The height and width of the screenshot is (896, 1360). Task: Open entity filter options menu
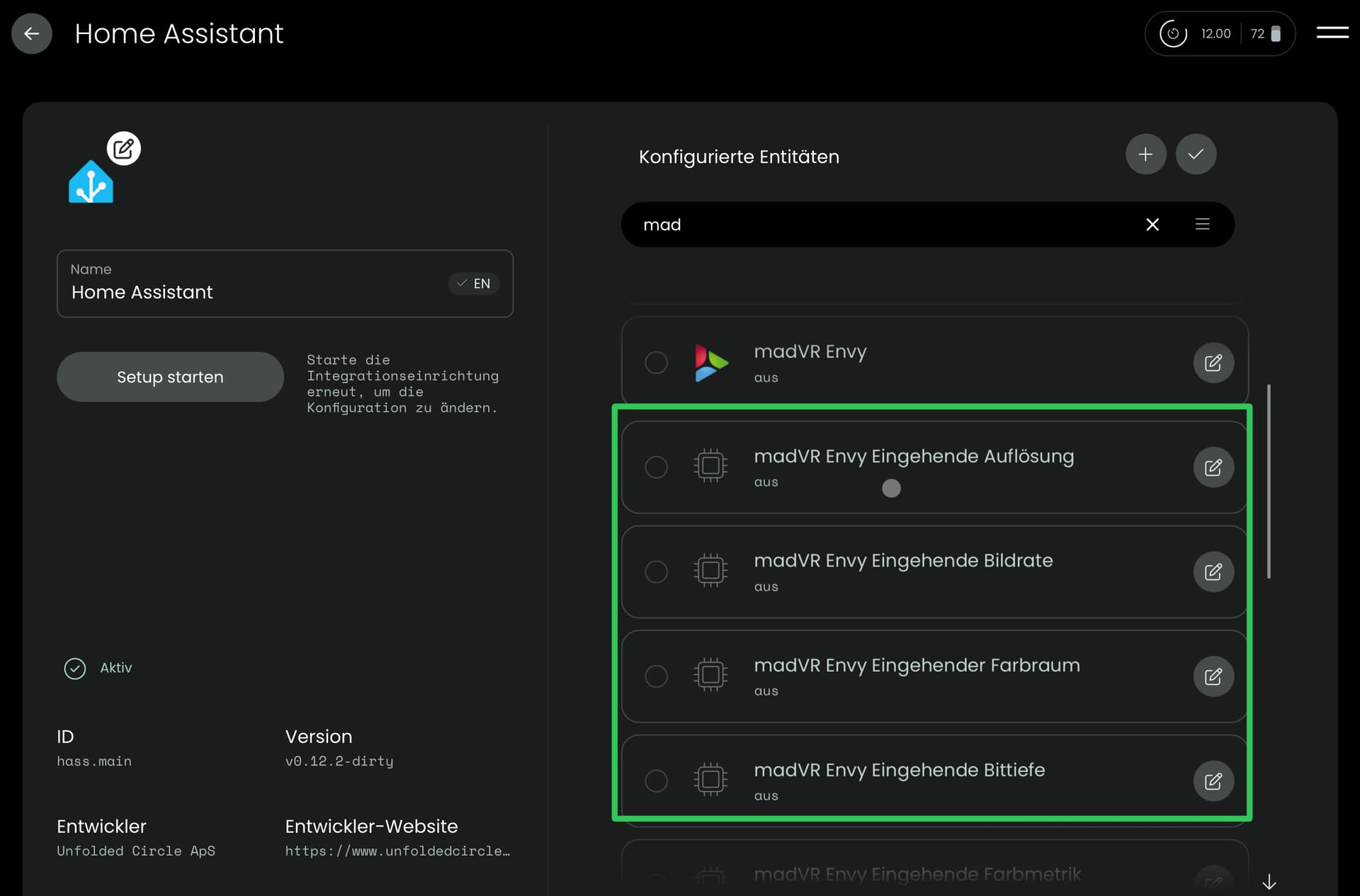(x=1202, y=225)
